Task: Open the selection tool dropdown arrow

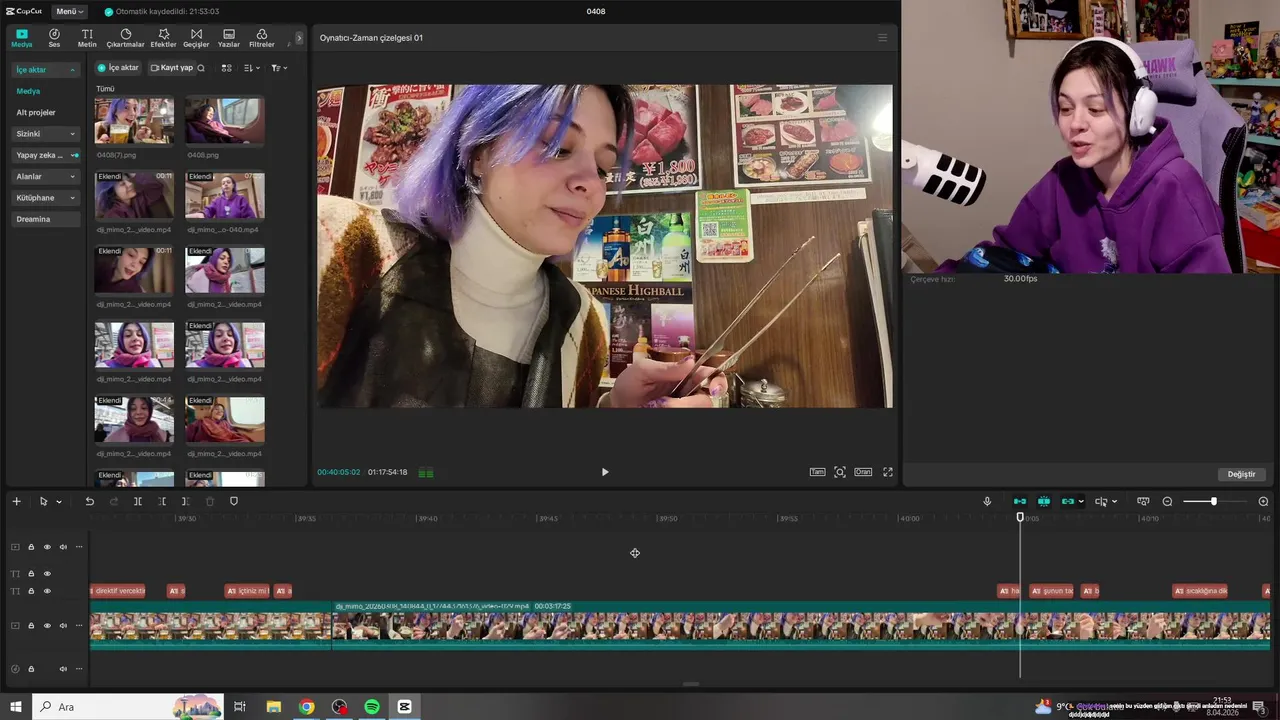Action: coord(59,502)
